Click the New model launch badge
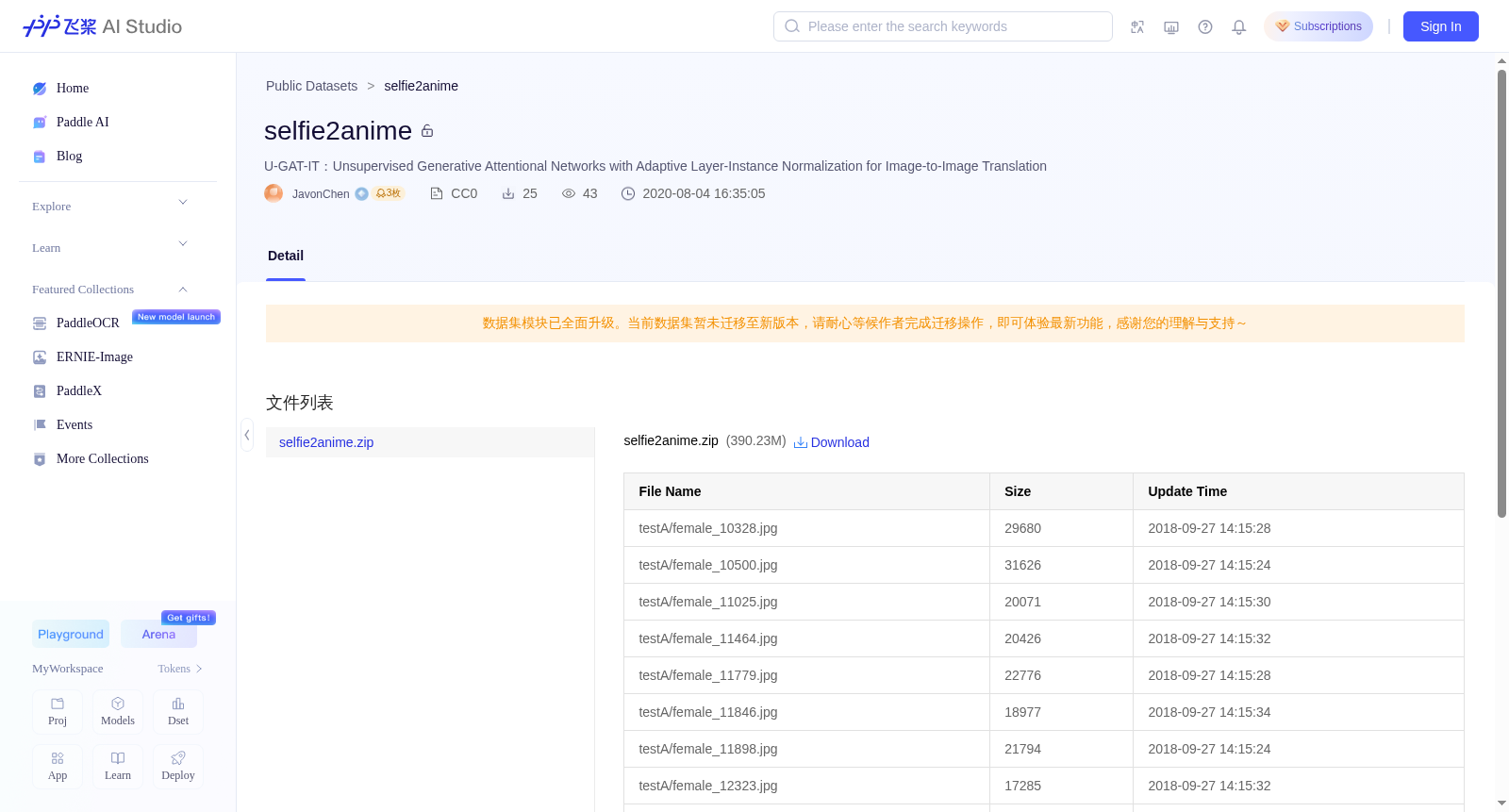The image size is (1509, 812). click(x=176, y=317)
